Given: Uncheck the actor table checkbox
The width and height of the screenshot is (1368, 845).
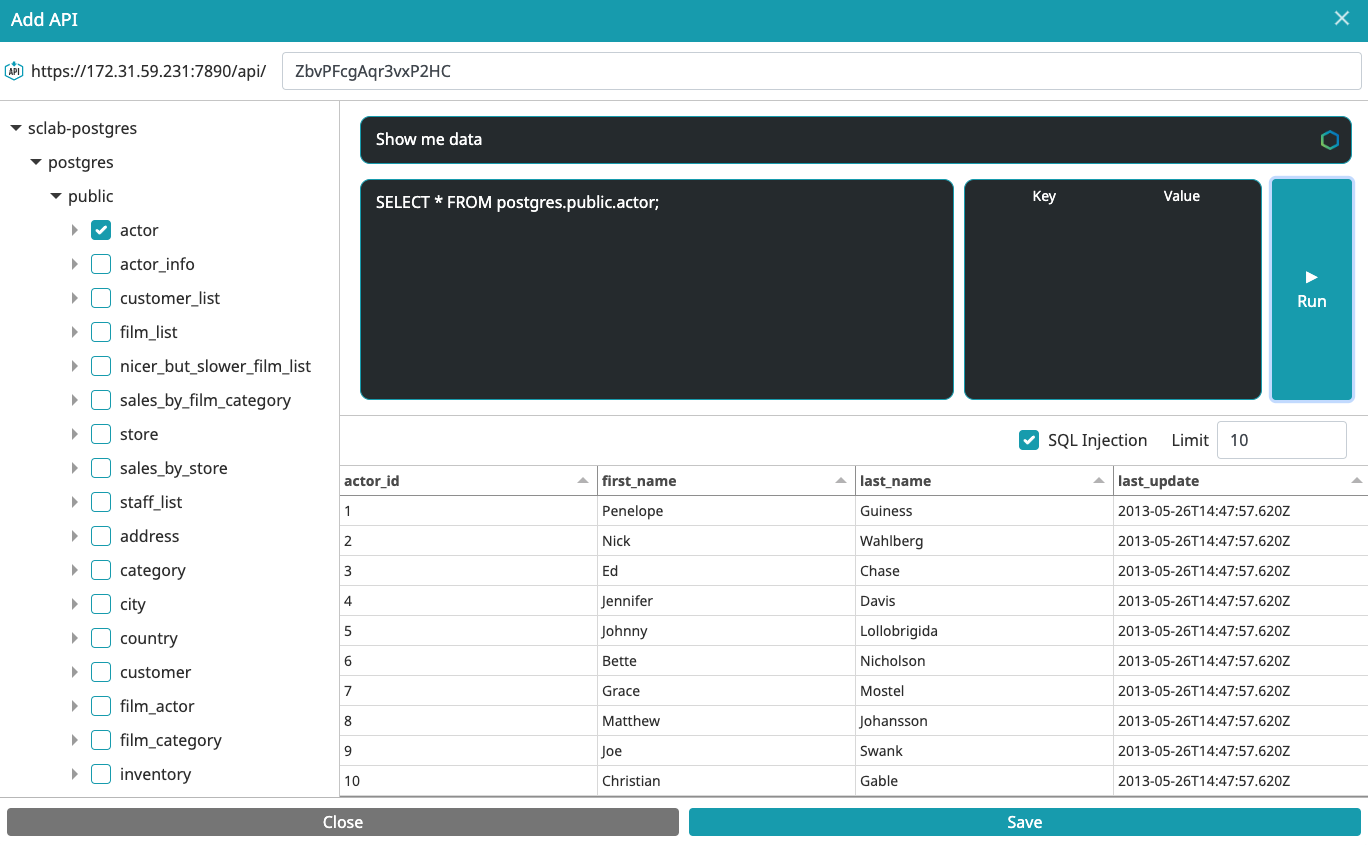Looking at the screenshot, I should (101, 230).
